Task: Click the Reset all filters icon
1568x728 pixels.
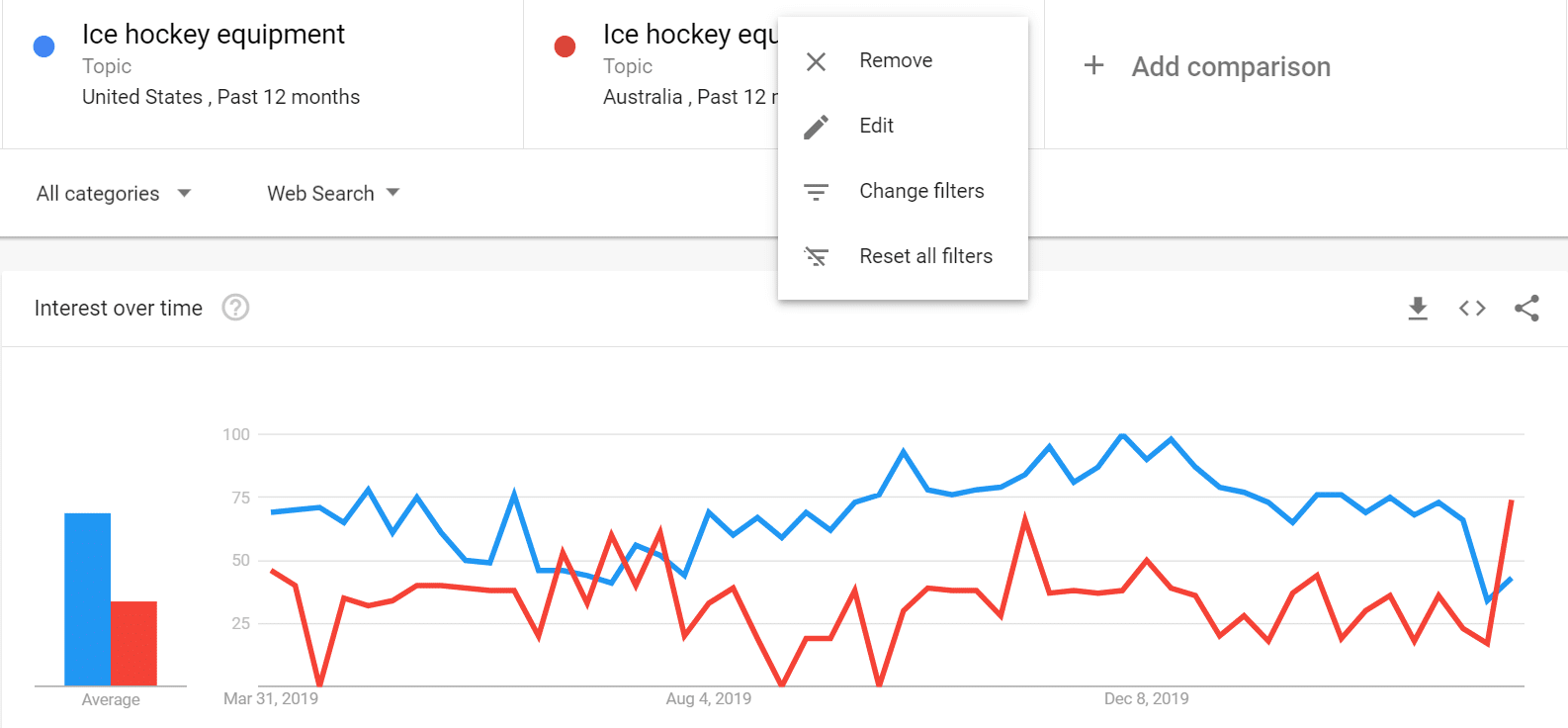Action: click(816, 256)
